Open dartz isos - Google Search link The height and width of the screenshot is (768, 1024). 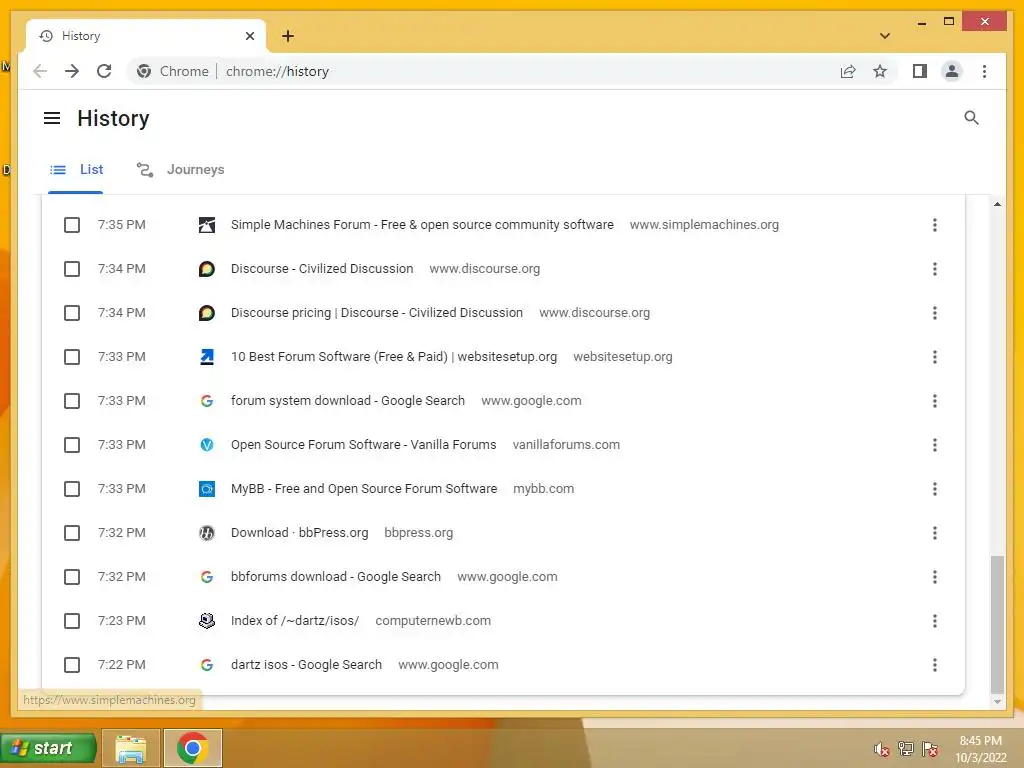[306, 665]
